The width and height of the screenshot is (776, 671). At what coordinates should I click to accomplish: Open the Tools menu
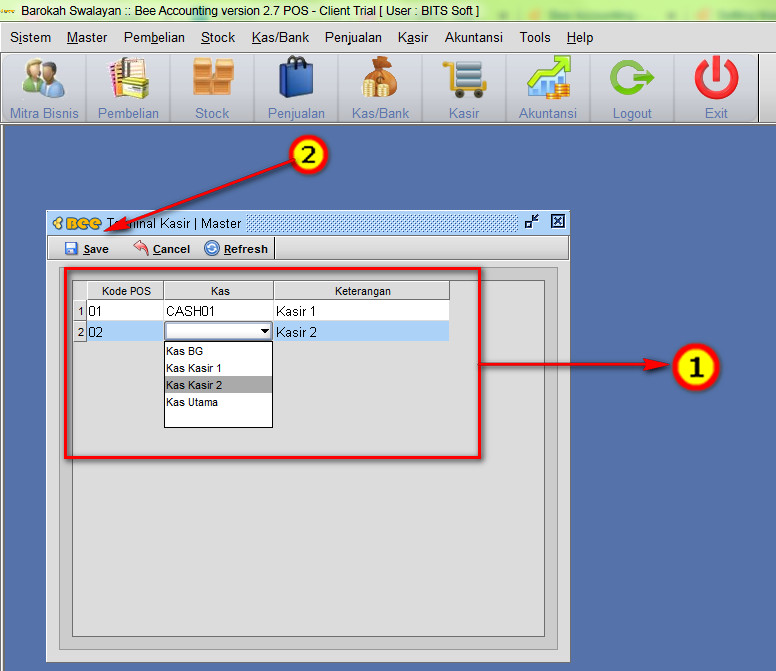(535, 38)
